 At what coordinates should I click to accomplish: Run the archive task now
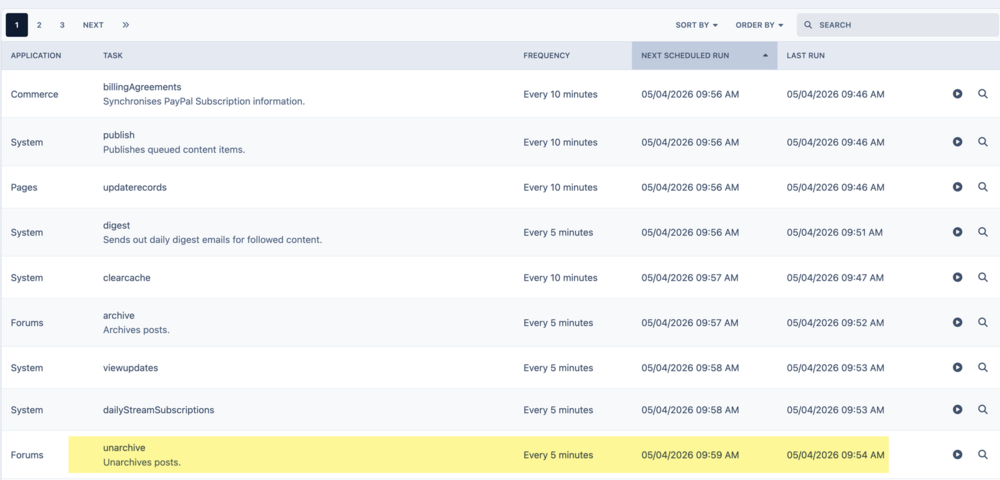tap(957, 323)
